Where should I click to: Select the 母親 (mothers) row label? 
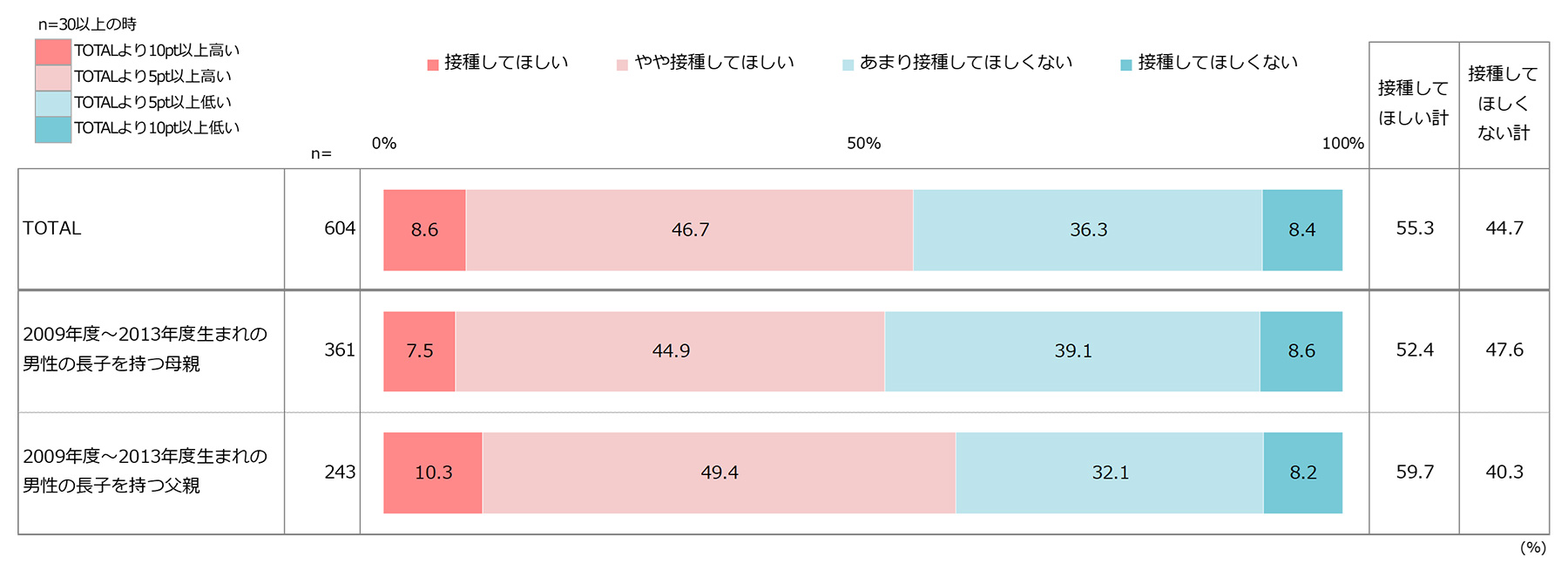(x=145, y=349)
